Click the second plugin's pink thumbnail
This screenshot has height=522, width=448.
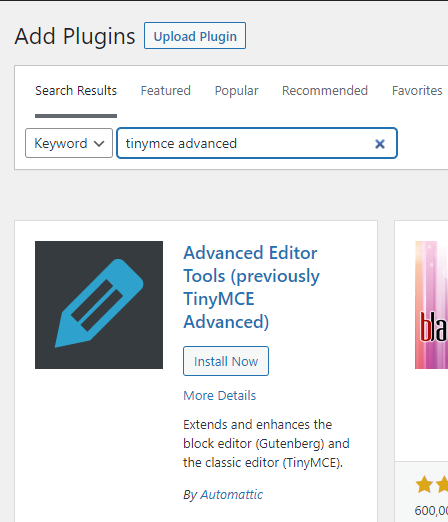coord(431,305)
